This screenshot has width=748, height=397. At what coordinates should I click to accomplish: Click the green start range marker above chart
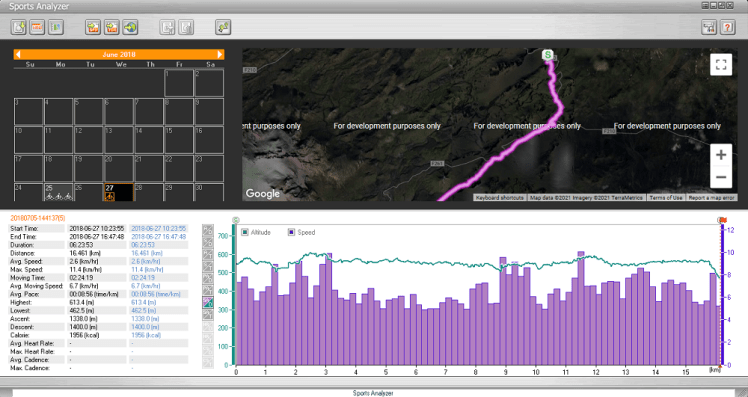coord(235,220)
